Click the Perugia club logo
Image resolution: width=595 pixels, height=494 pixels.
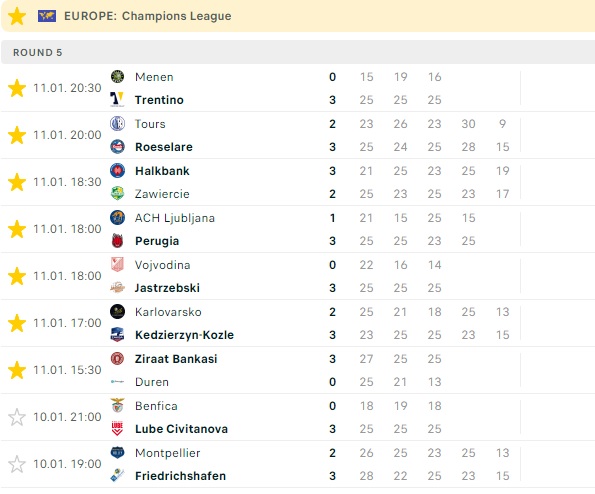117,241
